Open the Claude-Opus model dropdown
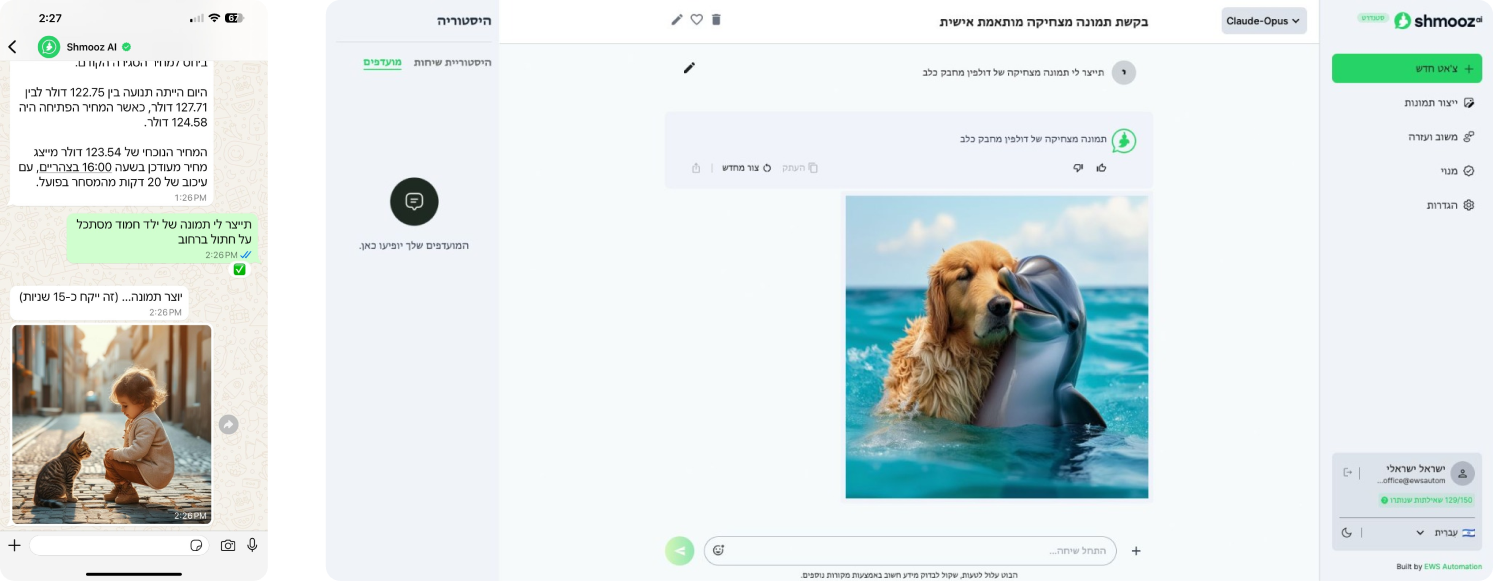Image resolution: width=1493 pixels, height=581 pixels. pyautogui.click(x=1264, y=21)
